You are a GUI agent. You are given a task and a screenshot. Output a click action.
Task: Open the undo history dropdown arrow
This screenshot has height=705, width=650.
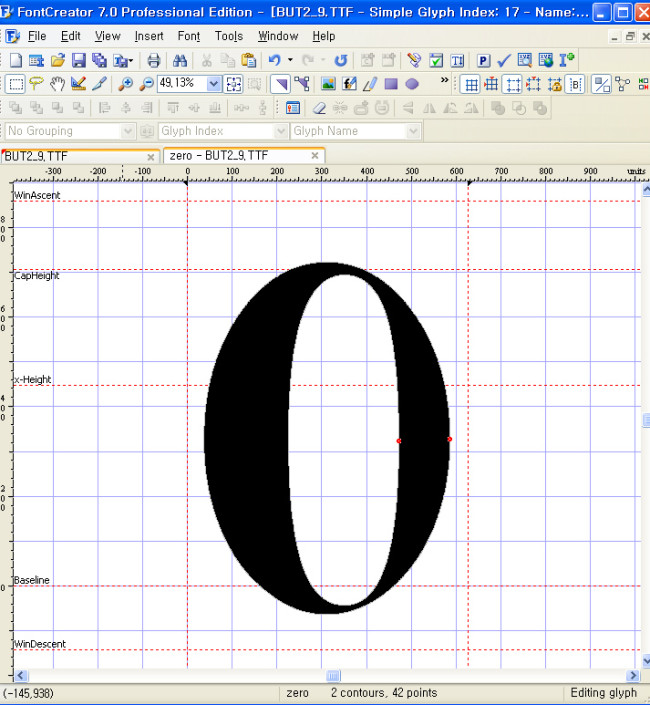click(x=290, y=60)
